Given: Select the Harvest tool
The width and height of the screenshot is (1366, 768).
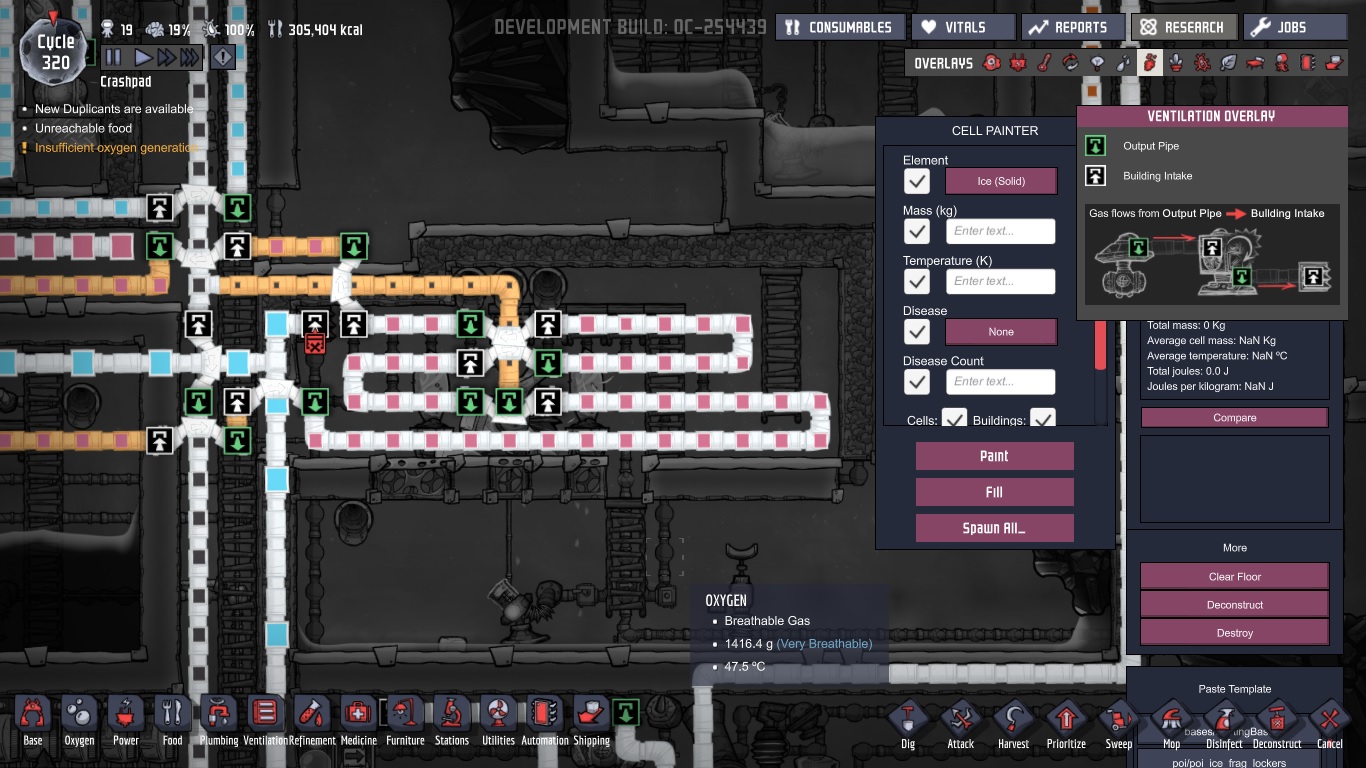Looking at the screenshot, I should 1013,724.
